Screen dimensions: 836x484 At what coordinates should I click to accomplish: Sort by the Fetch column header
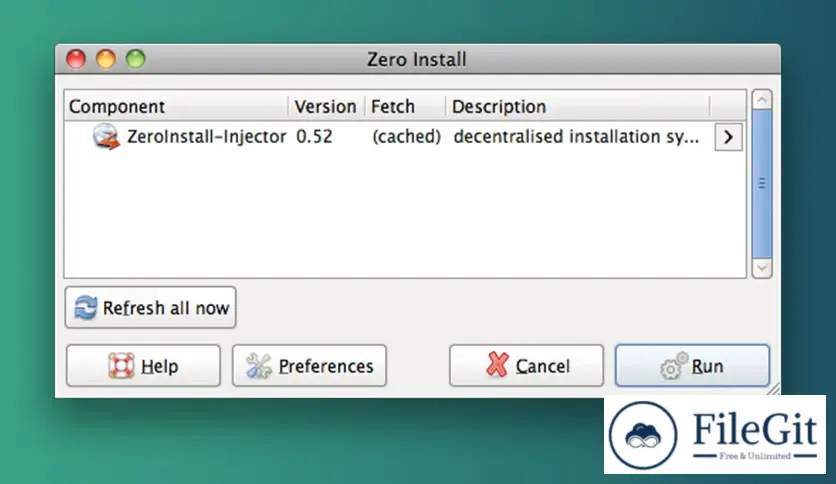(405, 106)
